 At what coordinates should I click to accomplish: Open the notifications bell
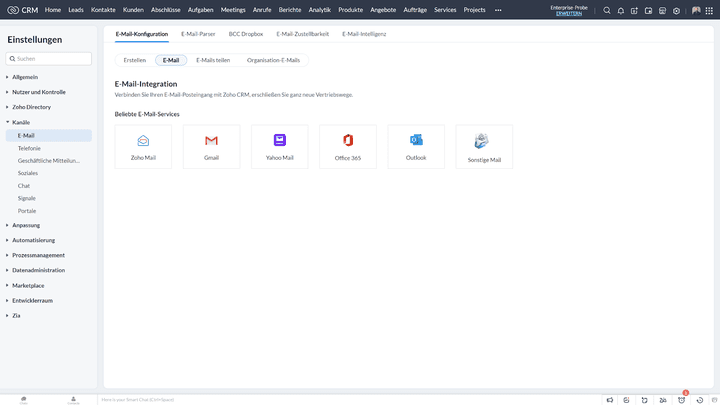[621, 10]
